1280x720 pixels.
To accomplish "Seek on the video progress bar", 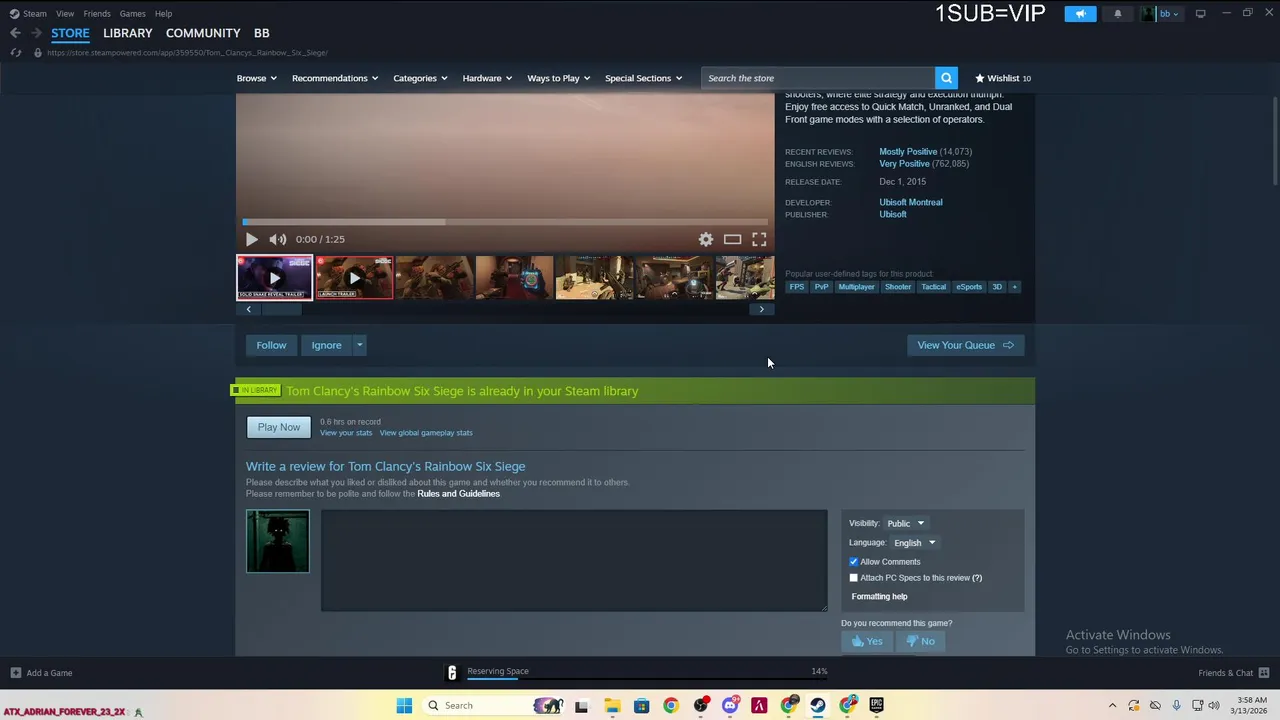I will pyautogui.click(x=505, y=222).
